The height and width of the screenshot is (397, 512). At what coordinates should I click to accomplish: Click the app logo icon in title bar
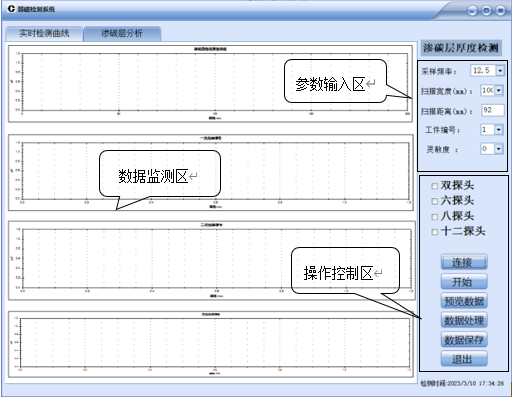pyautogui.click(x=11, y=9)
